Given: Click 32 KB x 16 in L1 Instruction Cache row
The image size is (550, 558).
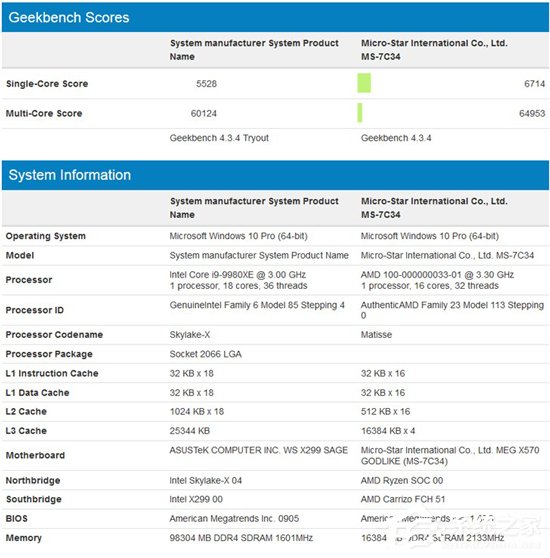Looking at the screenshot, I should pos(383,373).
